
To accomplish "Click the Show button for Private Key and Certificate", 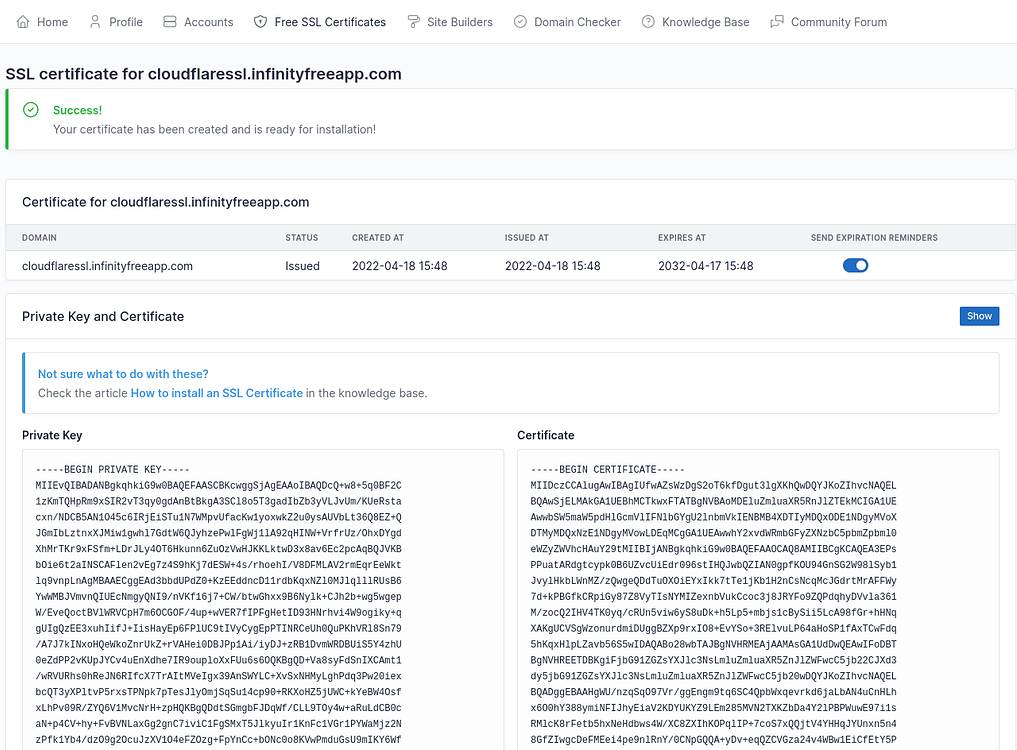I will [978, 315].
